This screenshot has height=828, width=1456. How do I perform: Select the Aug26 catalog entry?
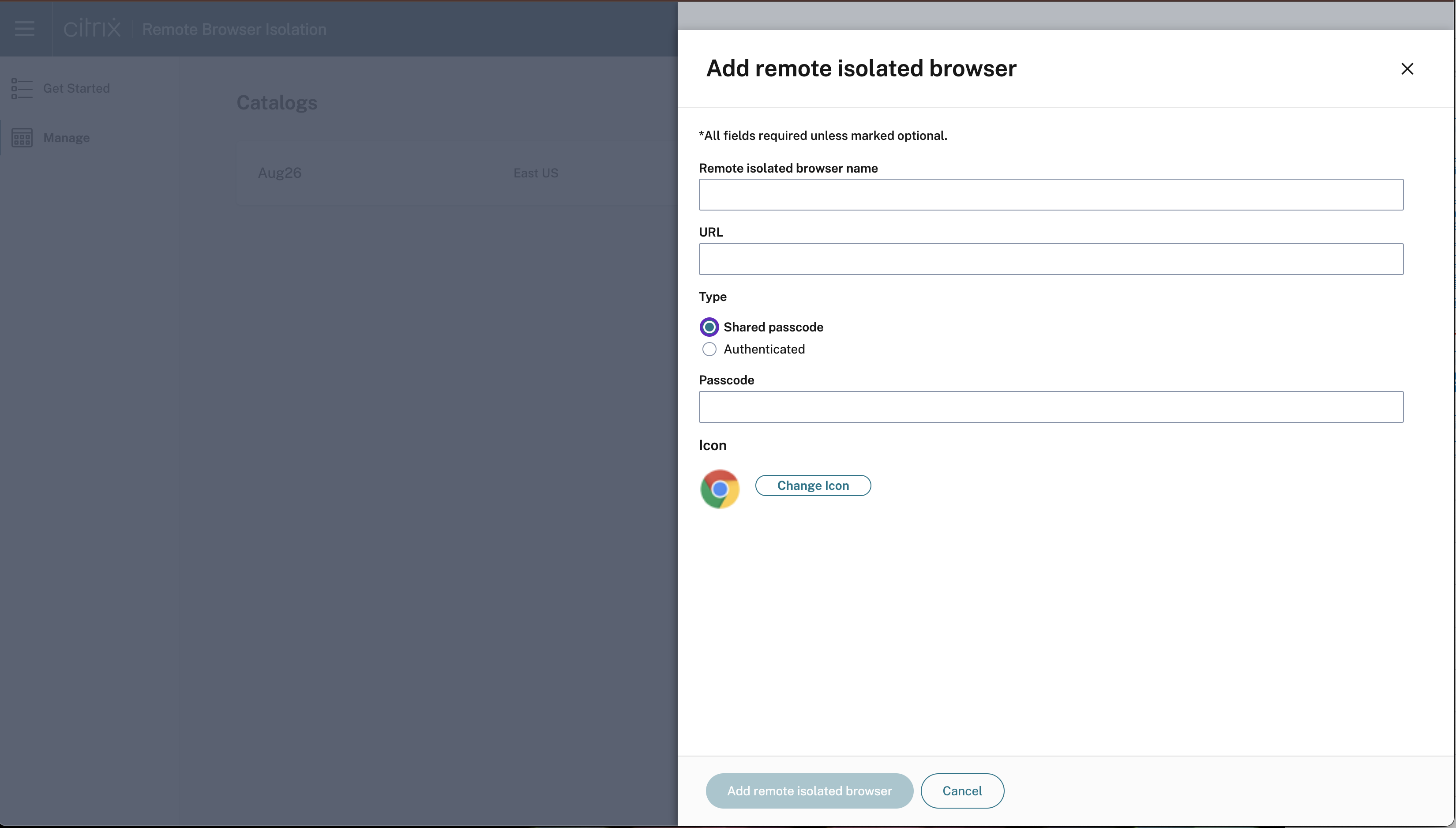(280, 173)
